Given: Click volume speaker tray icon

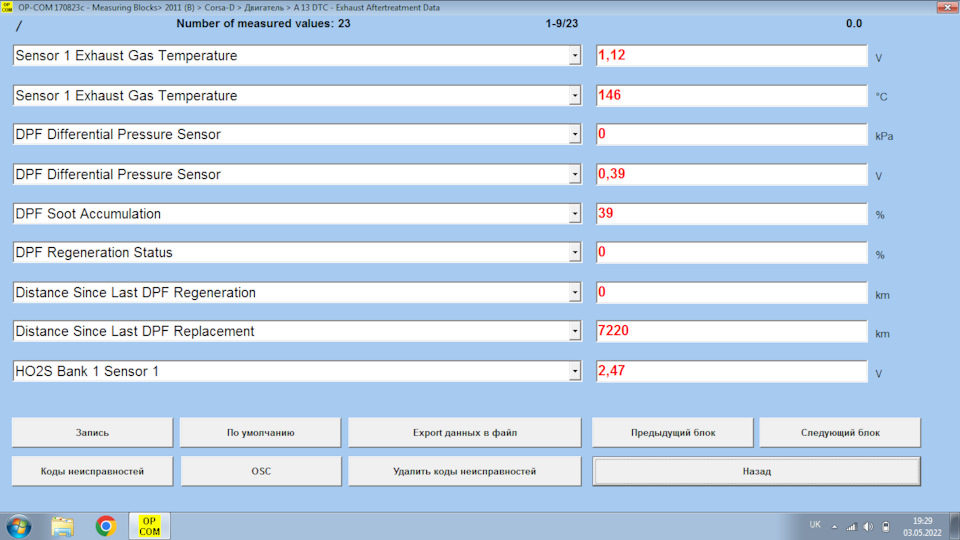Looking at the screenshot, I should [868, 527].
